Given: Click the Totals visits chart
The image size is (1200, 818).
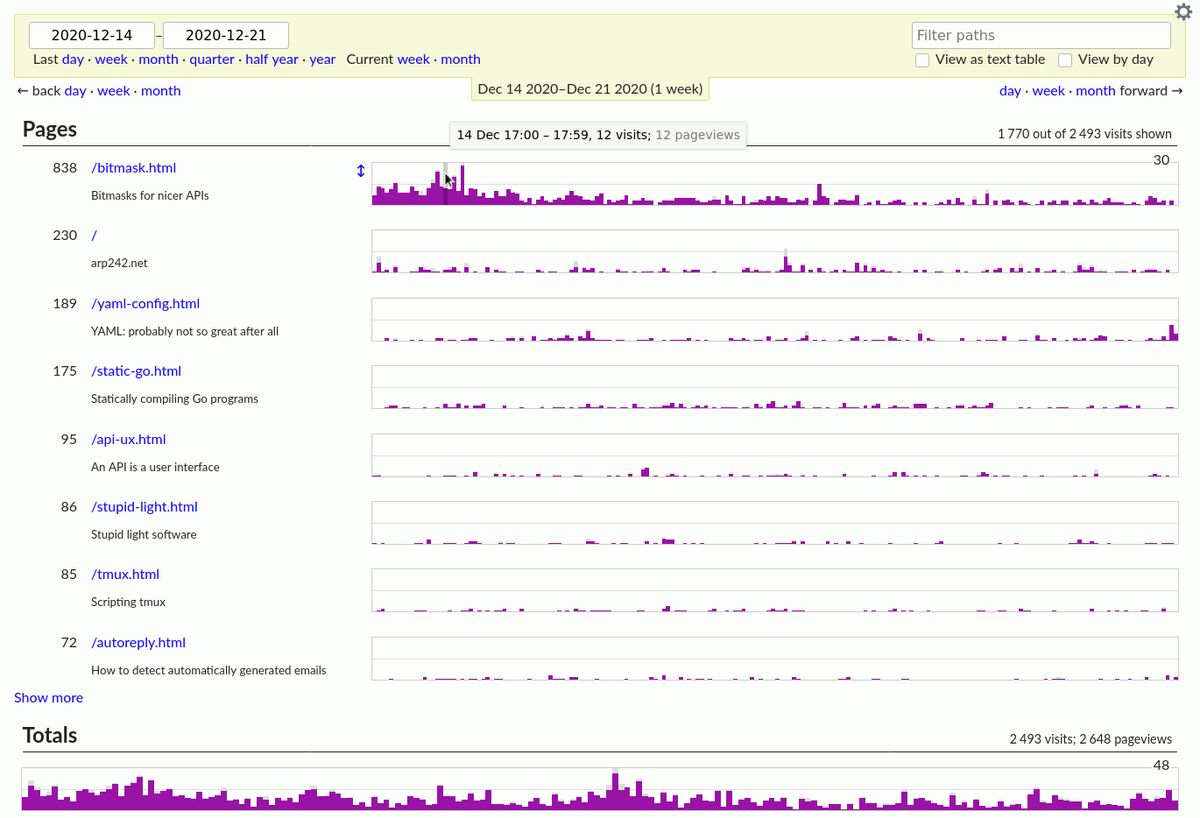Looking at the screenshot, I should click(x=599, y=788).
